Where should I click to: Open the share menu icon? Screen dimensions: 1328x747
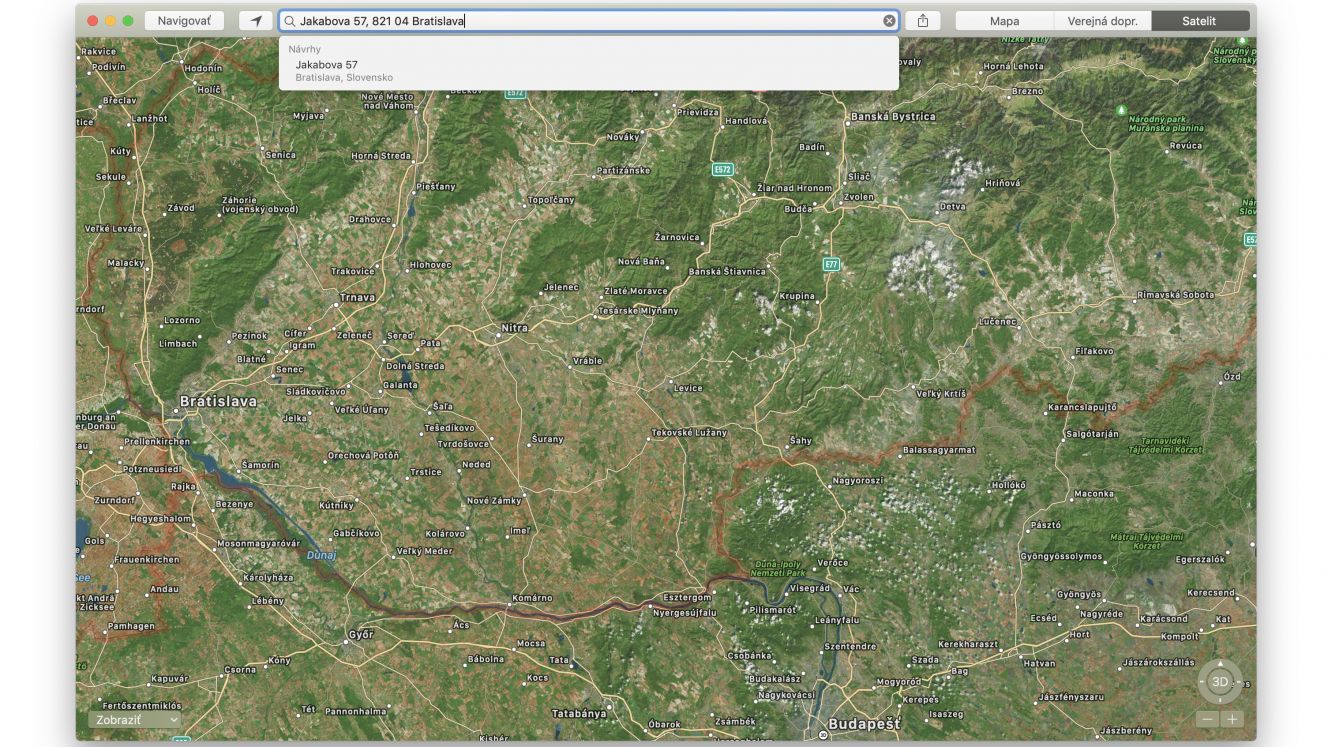coord(923,20)
